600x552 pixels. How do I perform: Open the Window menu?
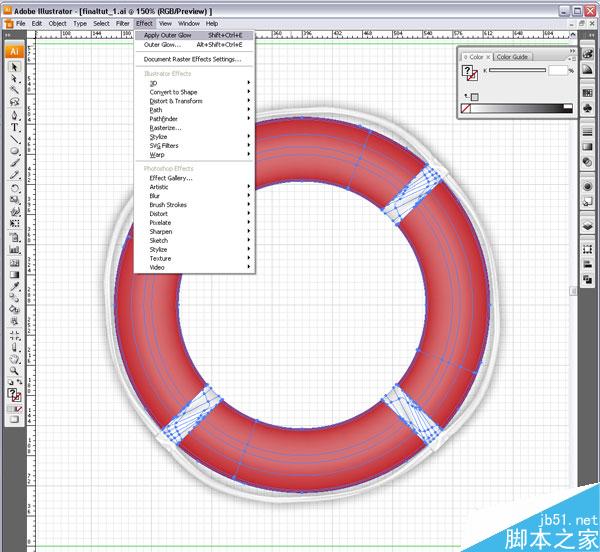[189, 23]
